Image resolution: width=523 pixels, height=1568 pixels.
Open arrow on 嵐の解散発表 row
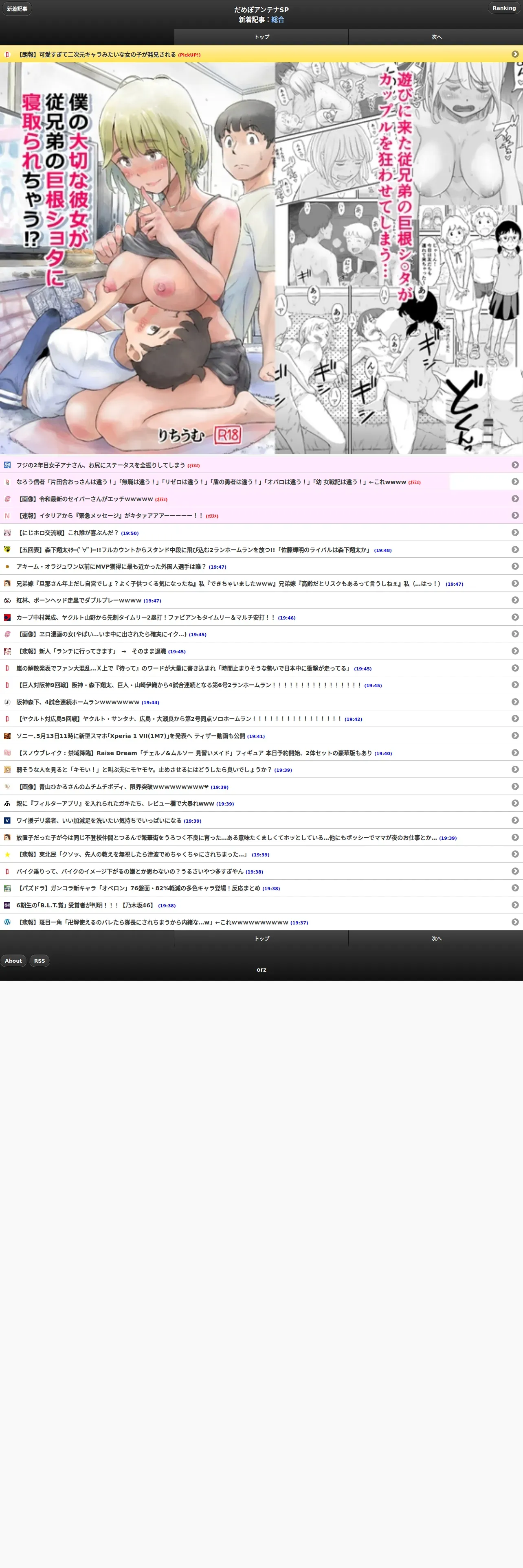[515, 668]
